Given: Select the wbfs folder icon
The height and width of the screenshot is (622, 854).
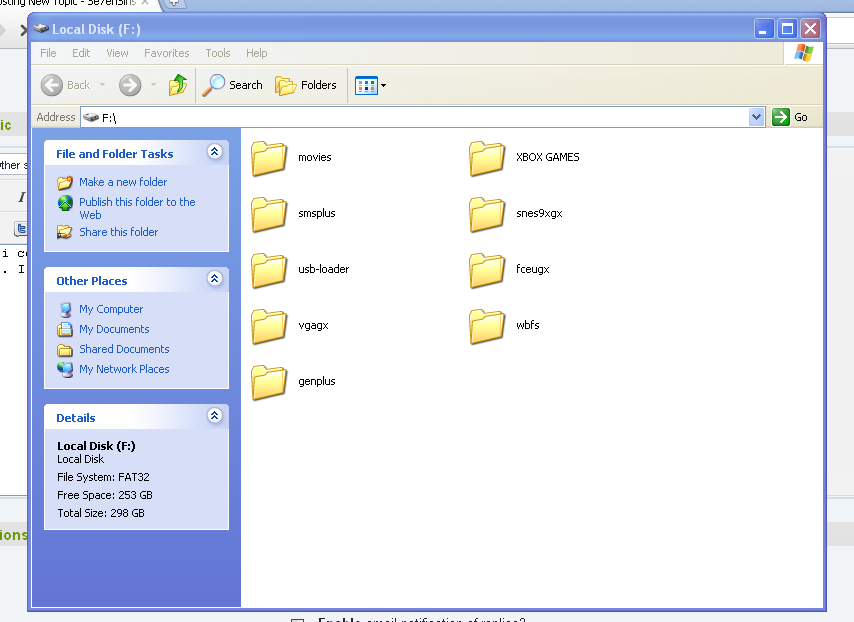Looking at the screenshot, I should click(x=487, y=326).
